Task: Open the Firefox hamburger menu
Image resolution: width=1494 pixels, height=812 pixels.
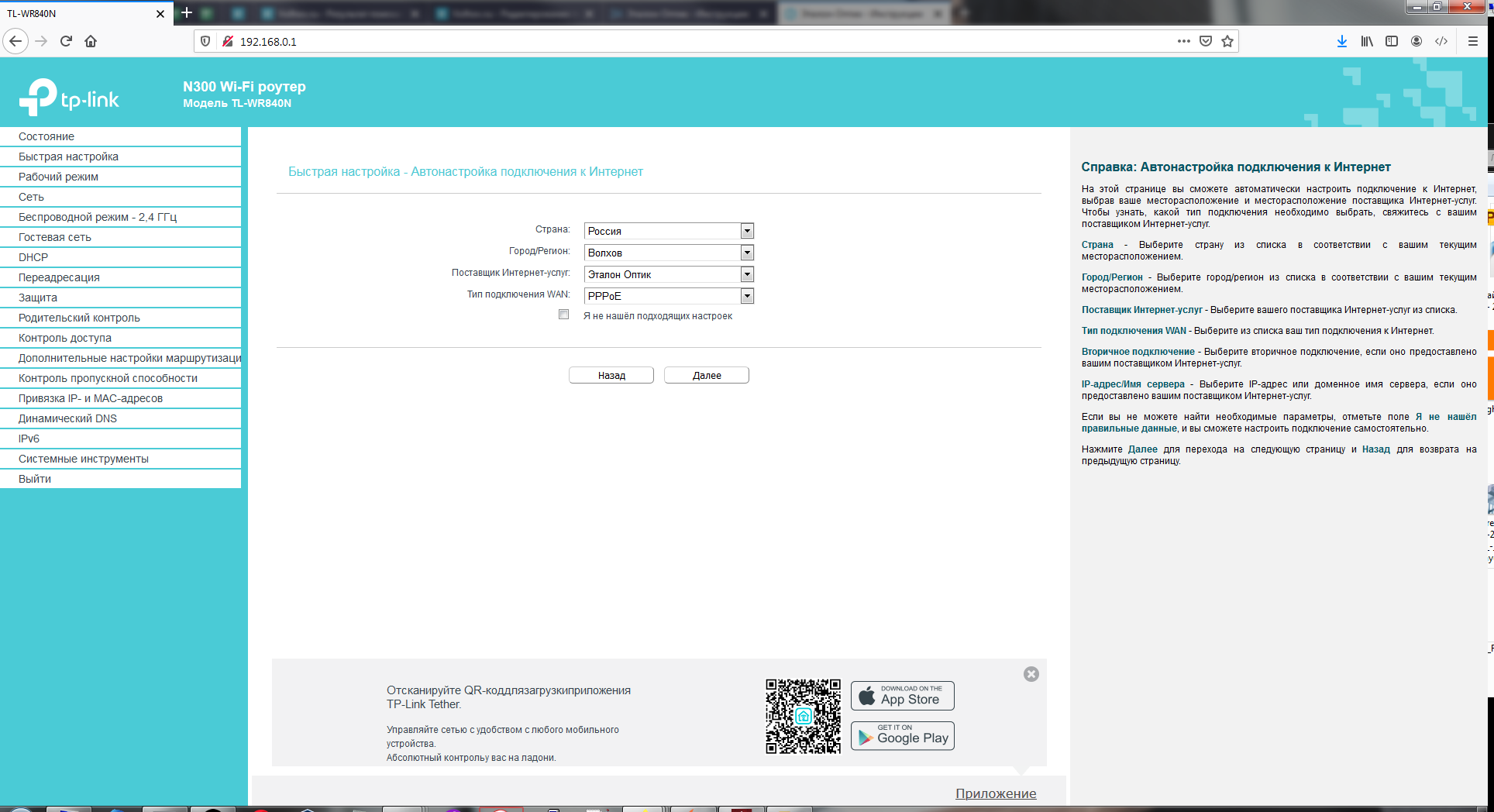Action: 1473,41
